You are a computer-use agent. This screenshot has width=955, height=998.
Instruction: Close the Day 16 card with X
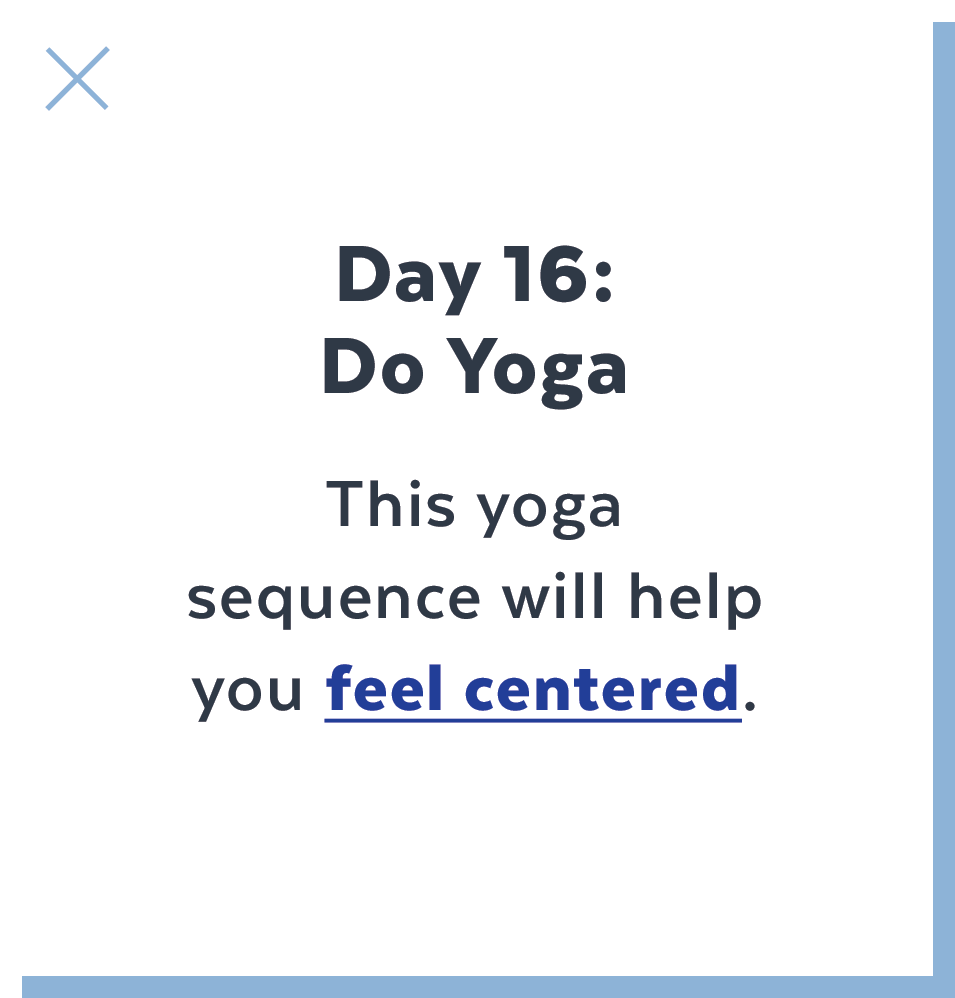click(x=77, y=78)
